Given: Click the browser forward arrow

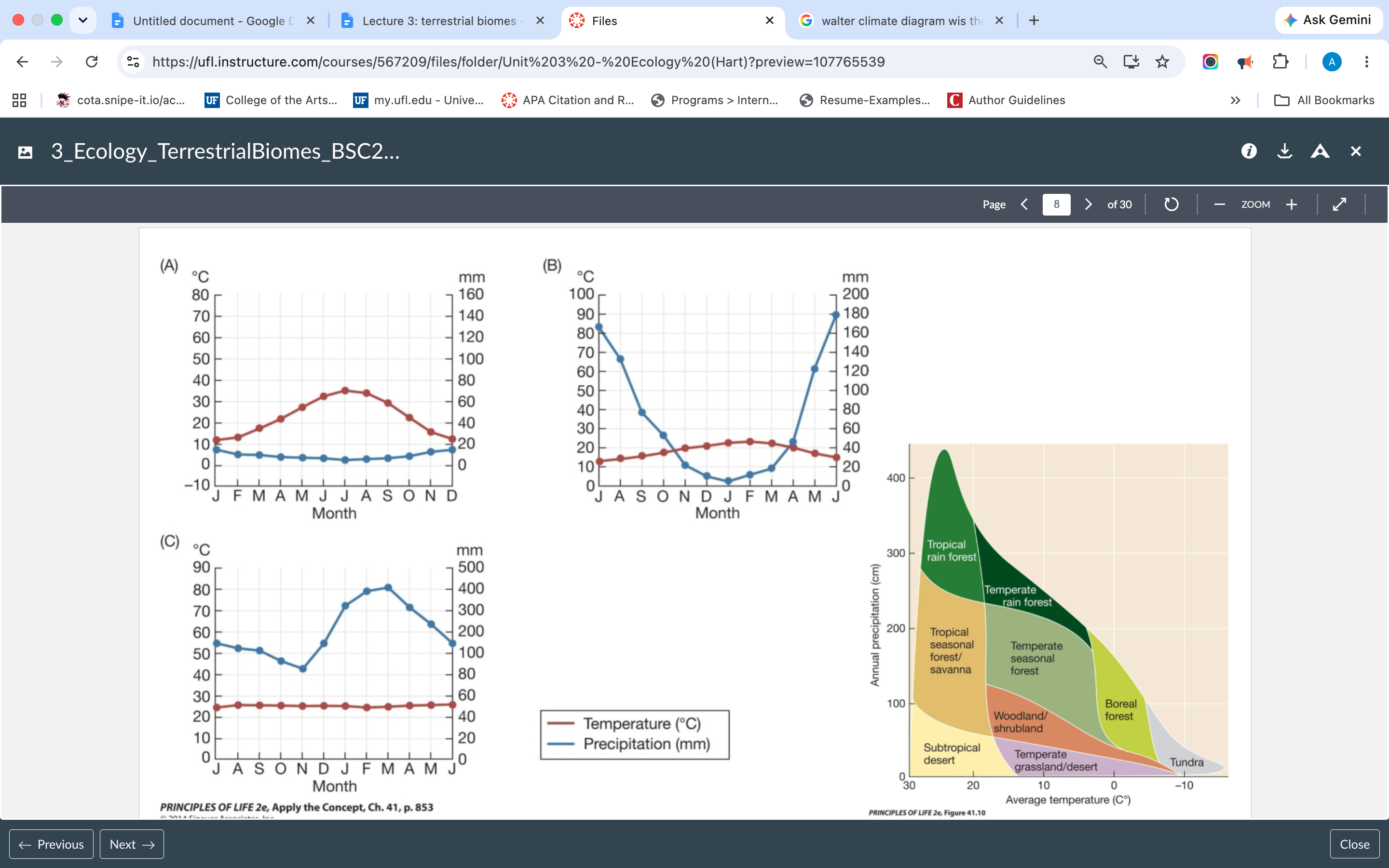Looking at the screenshot, I should pyautogui.click(x=57, y=61).
